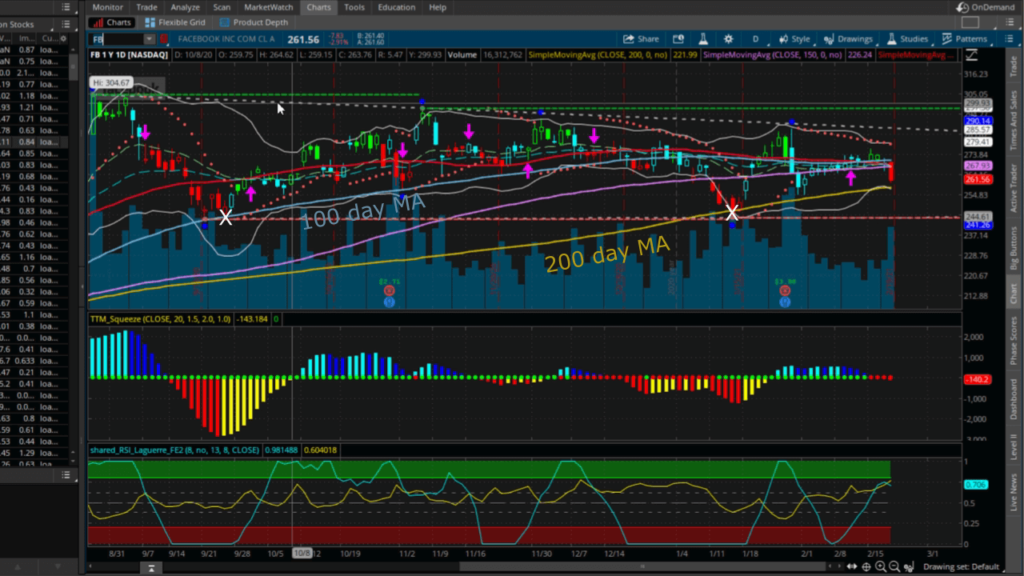Toggle the Dashboard side panel
1024x576 pixels.
coord(1014,400)
